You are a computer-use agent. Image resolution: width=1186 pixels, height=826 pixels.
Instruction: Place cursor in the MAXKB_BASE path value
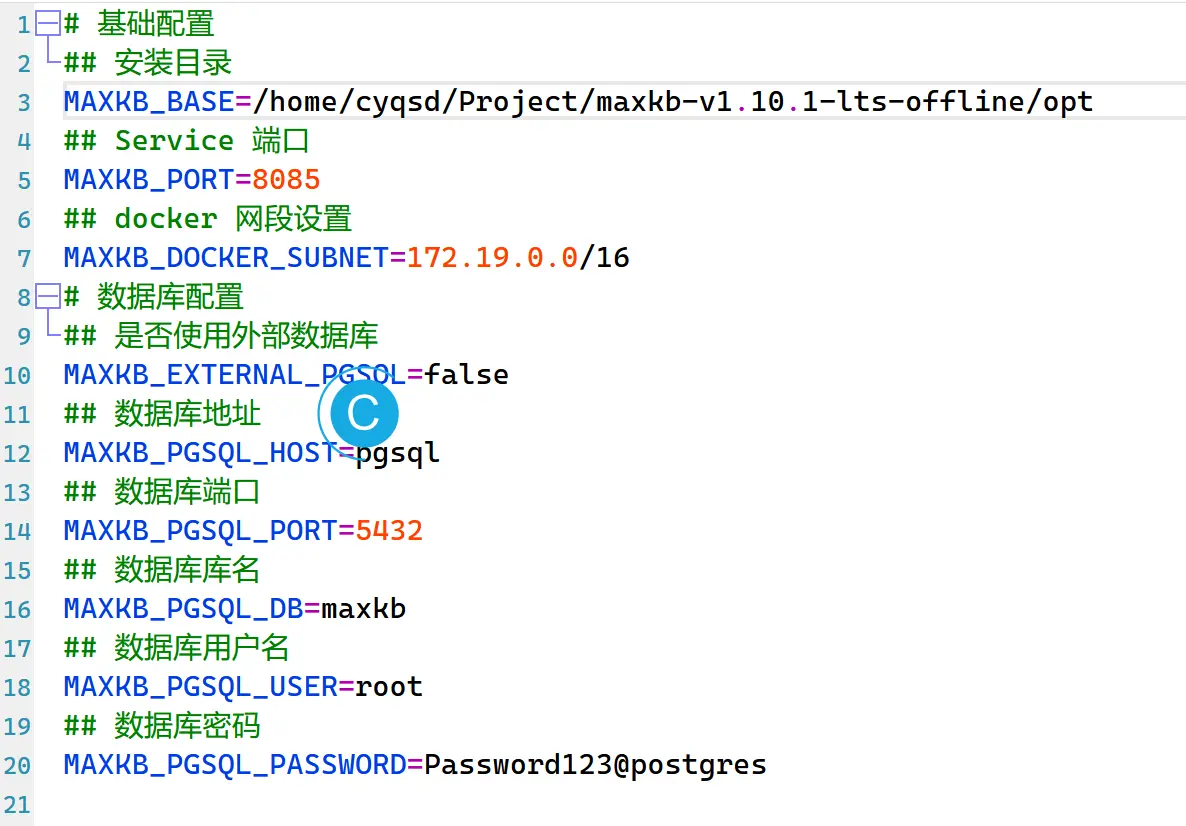coord(673,101)
